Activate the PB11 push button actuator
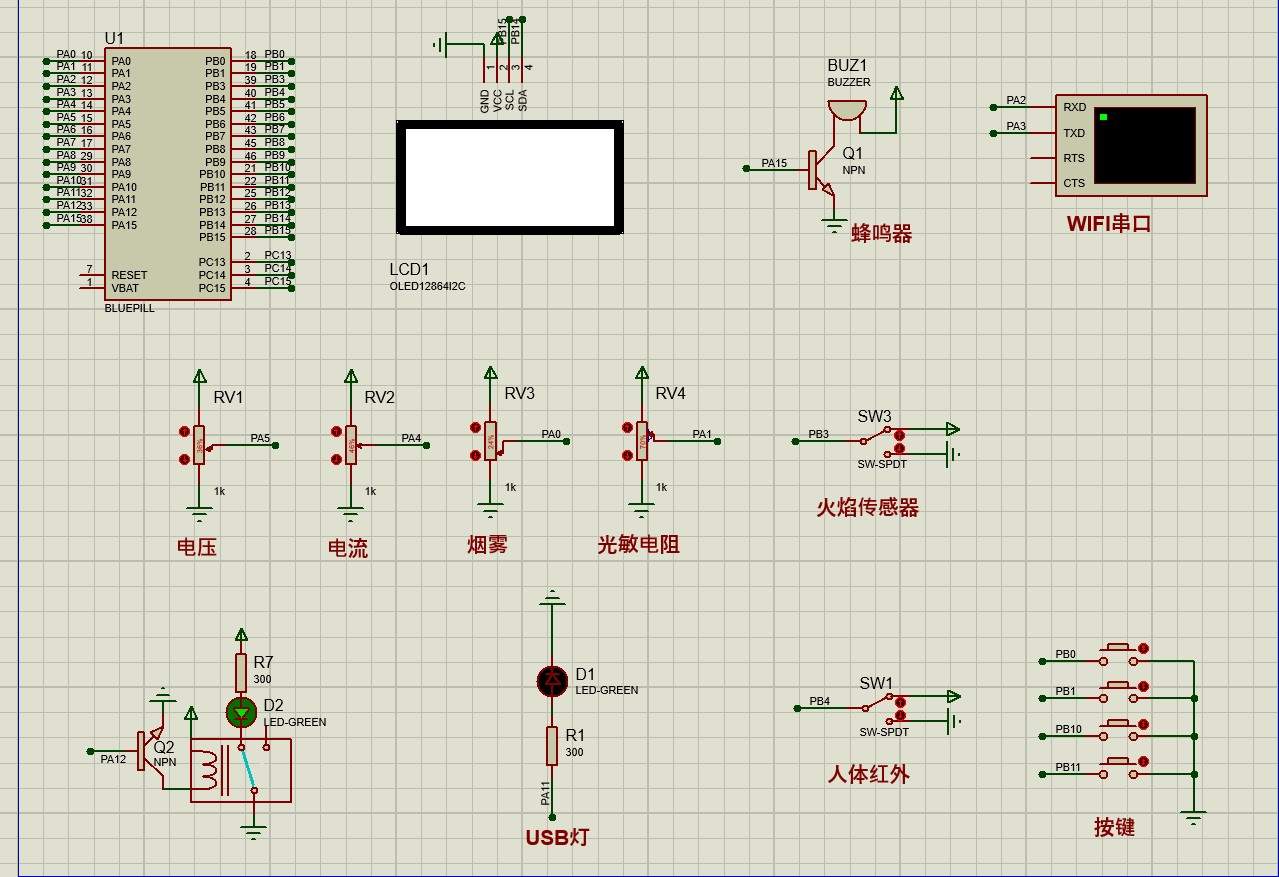The image size is (1279, 877). pos(1143,762)
